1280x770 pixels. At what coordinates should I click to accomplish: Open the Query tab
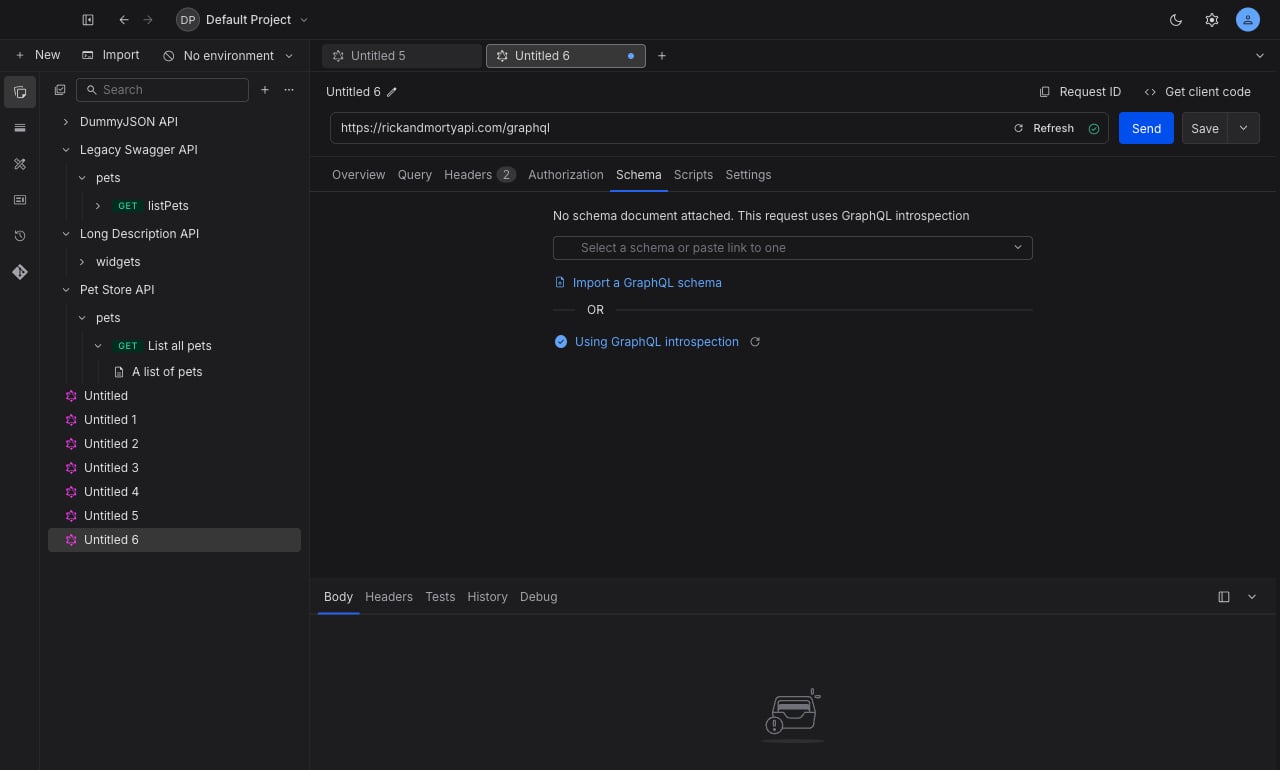pos(415,174)
